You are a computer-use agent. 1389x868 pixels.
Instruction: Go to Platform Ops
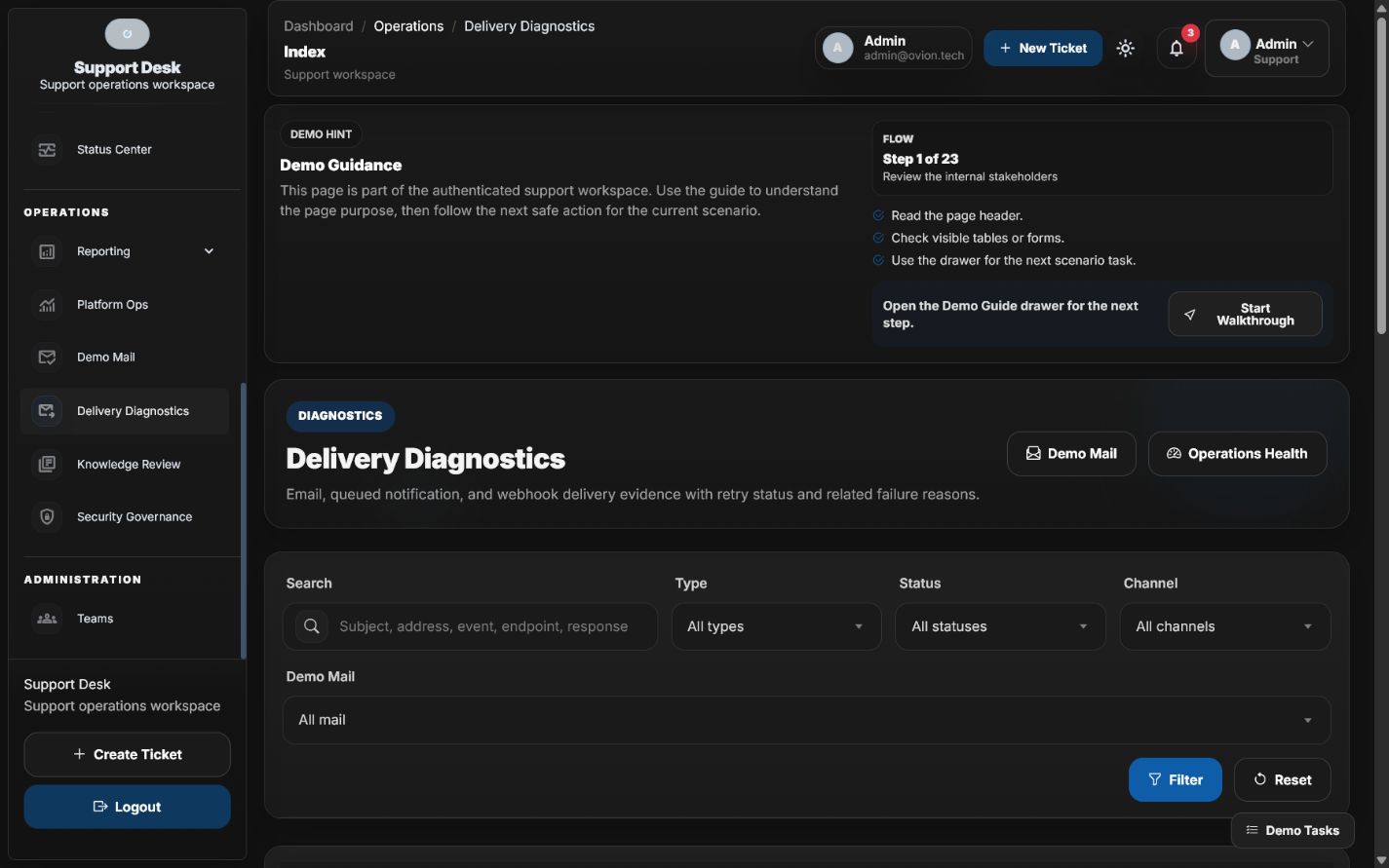point(125,305)
